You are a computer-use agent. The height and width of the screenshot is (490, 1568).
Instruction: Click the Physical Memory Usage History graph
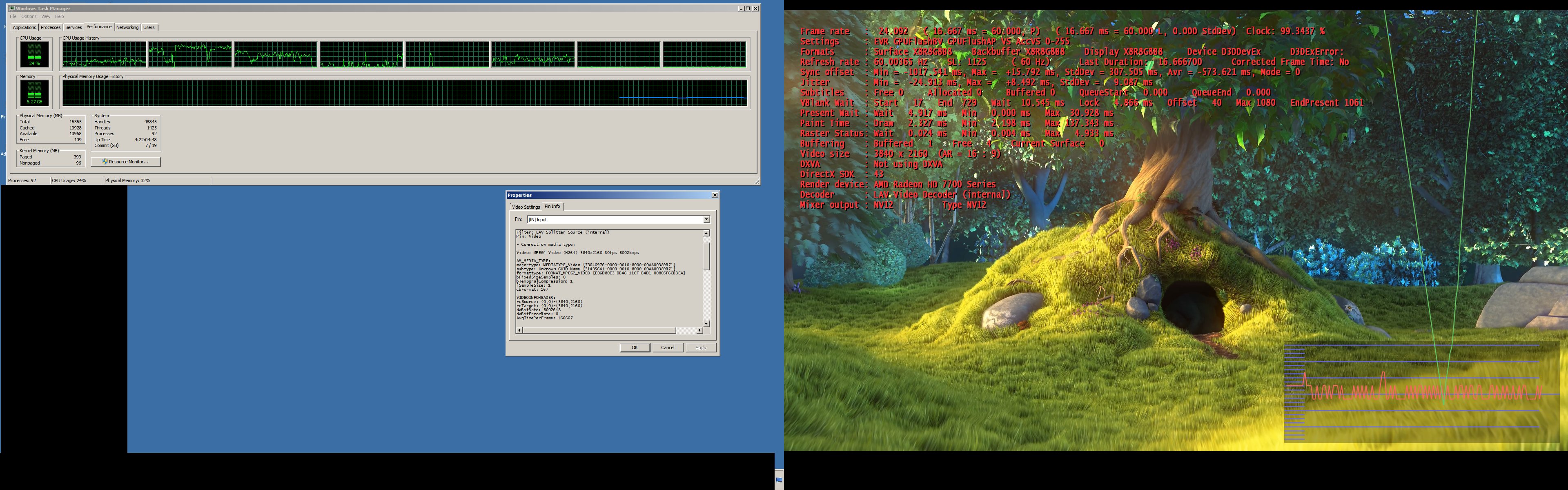click(x=404, y=93)
